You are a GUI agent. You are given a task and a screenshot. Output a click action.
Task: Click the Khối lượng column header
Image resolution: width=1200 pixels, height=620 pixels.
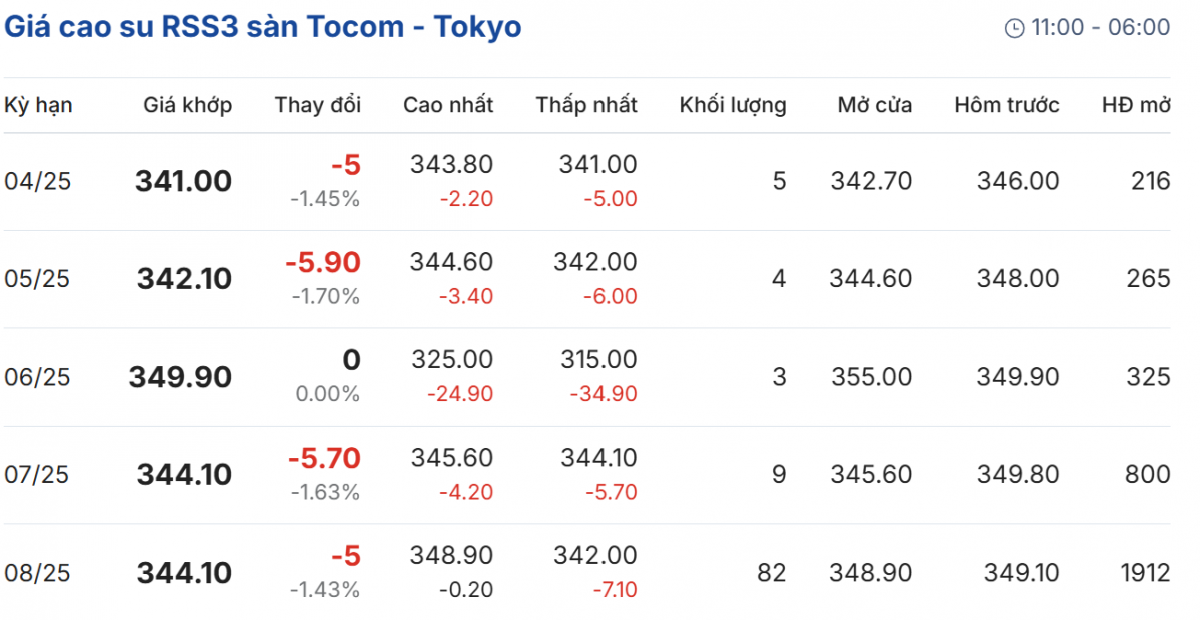pos(733,105)
